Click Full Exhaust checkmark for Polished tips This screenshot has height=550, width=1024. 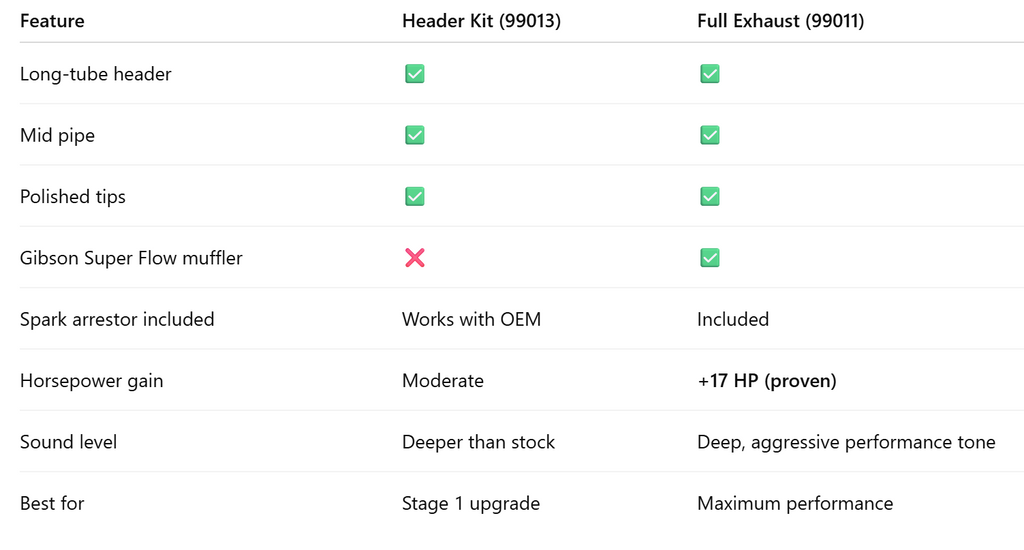(709, 197)
